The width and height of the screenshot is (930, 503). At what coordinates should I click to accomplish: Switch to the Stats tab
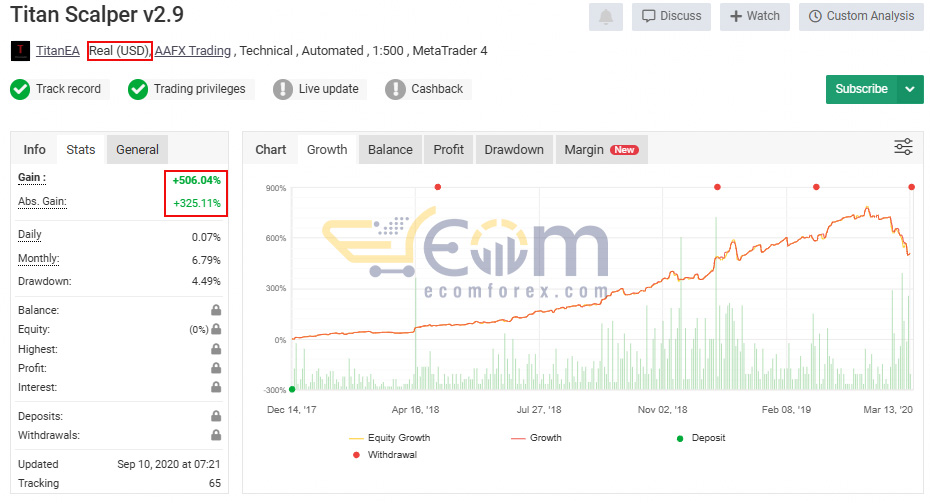click(x=81, y=149)
